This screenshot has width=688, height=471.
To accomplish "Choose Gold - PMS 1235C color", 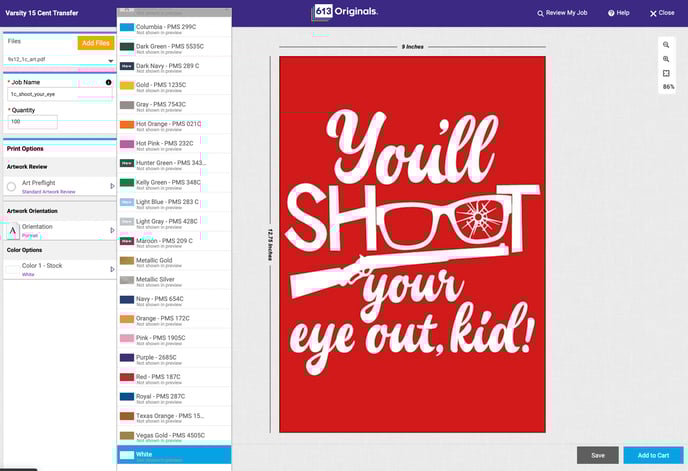I will [174, 86].
